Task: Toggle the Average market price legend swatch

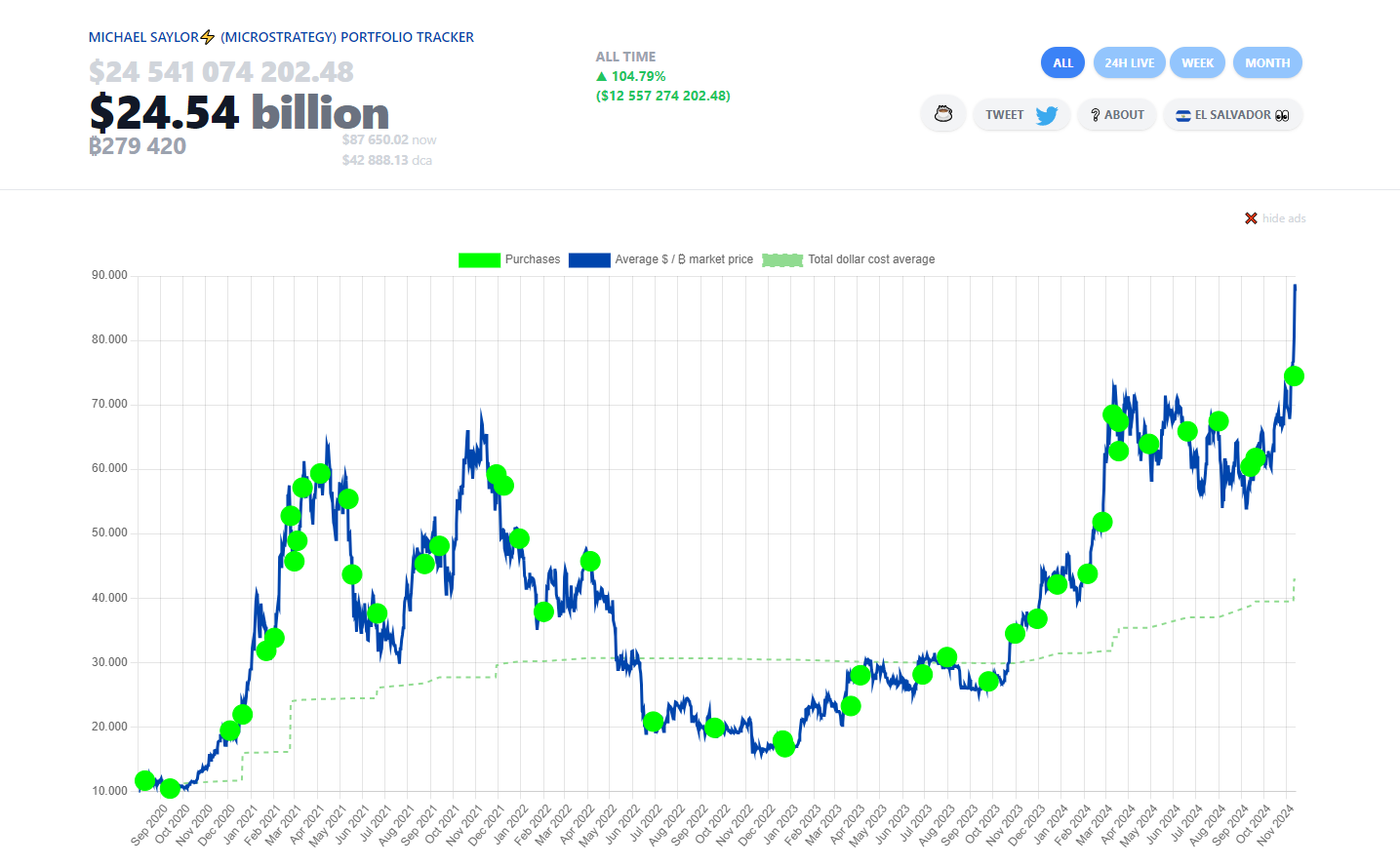Action: (589, 259)
